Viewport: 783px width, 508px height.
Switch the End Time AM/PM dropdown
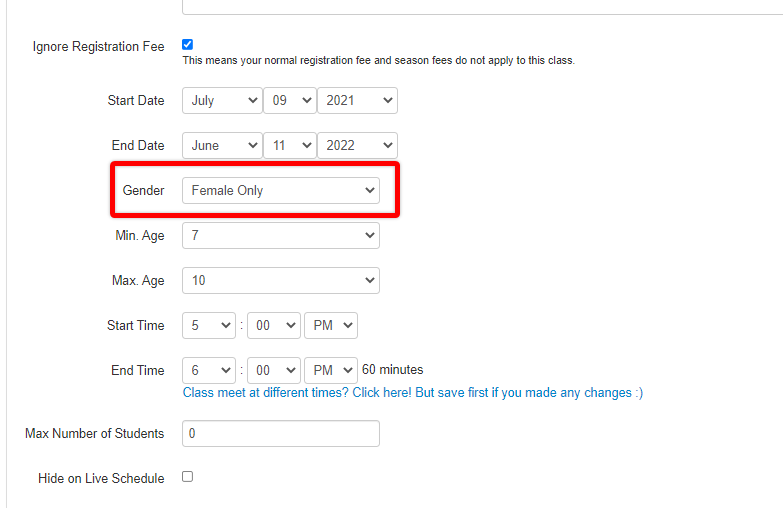331,370
